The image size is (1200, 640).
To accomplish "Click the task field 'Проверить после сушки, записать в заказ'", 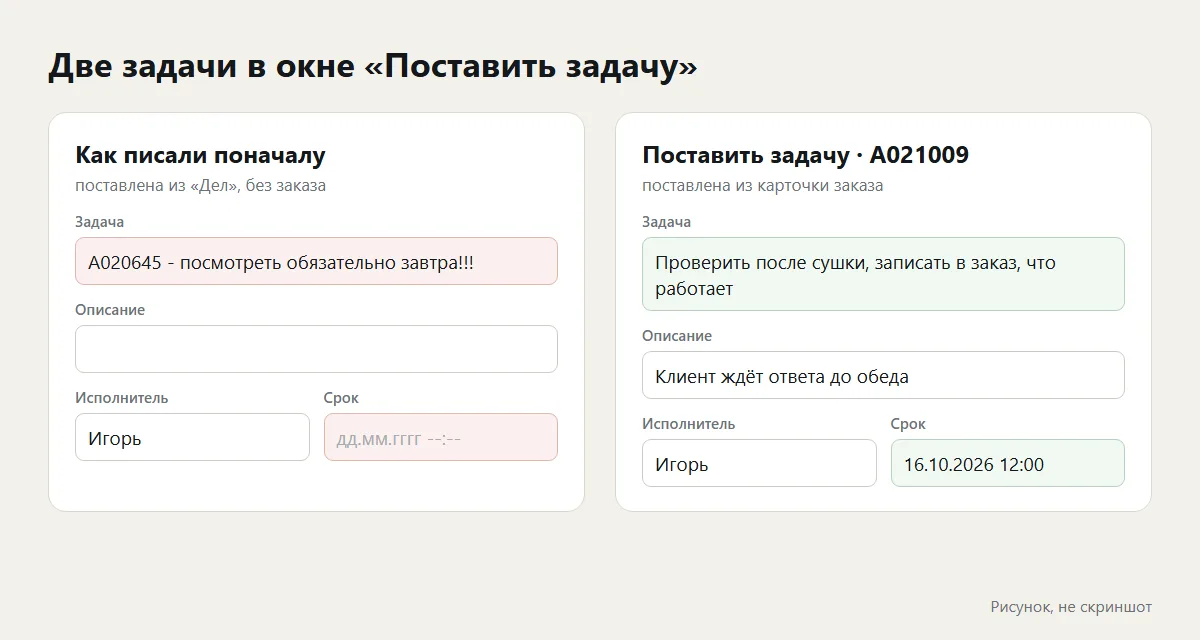I will click(x=883, y=274).
